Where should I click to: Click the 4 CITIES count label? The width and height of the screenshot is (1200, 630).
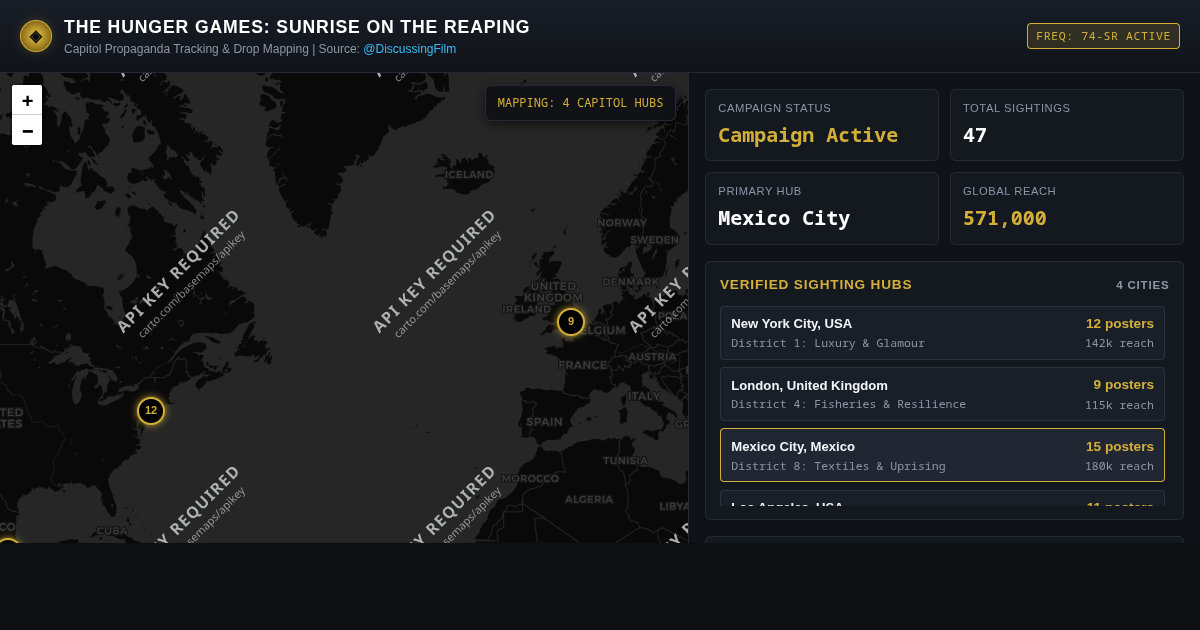tap(1142, 285)
